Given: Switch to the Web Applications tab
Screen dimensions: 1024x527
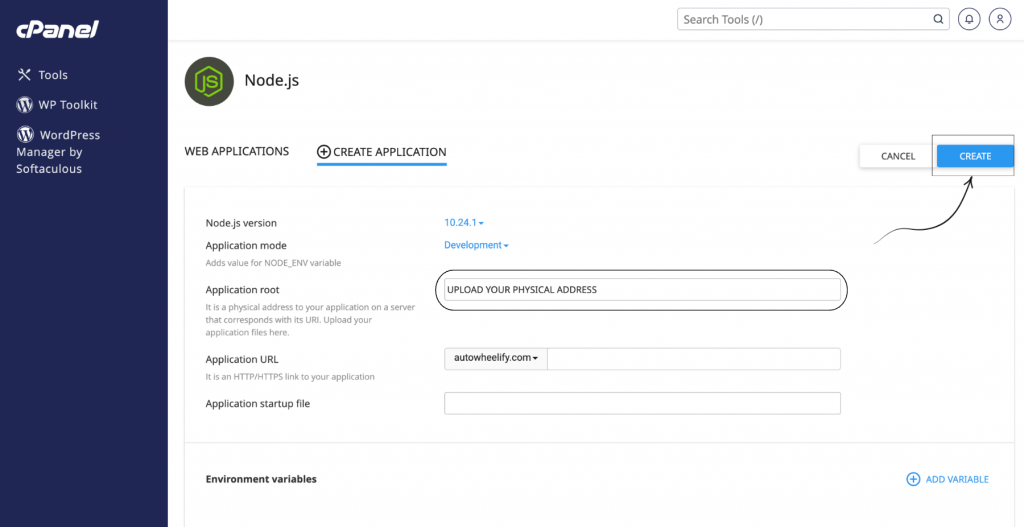Looking at the screenshot, I should pos(236,151).
